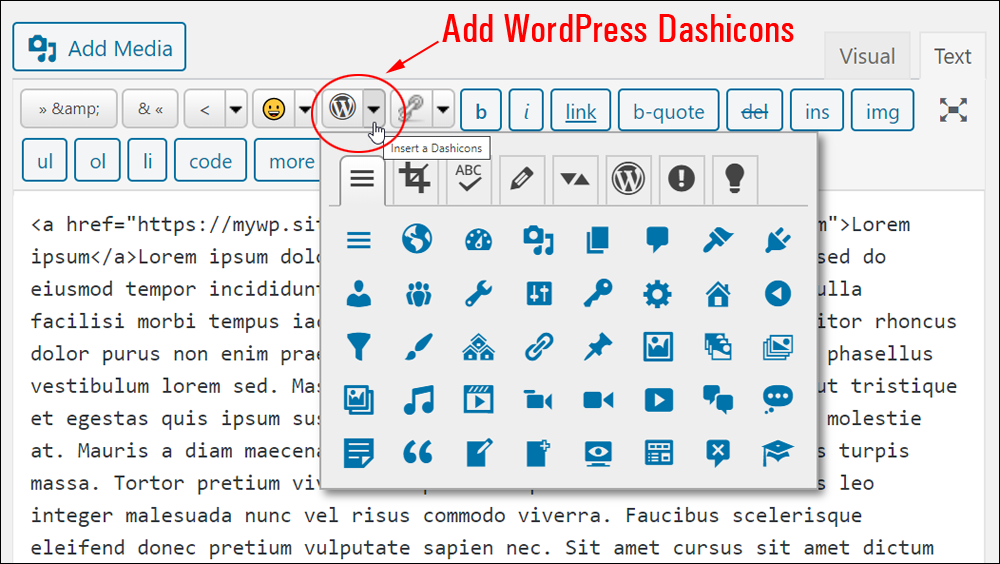This screenshot has width=1000, height=564.
Task: Insert the camera and music media dashicon
Action: coord(538,240)
